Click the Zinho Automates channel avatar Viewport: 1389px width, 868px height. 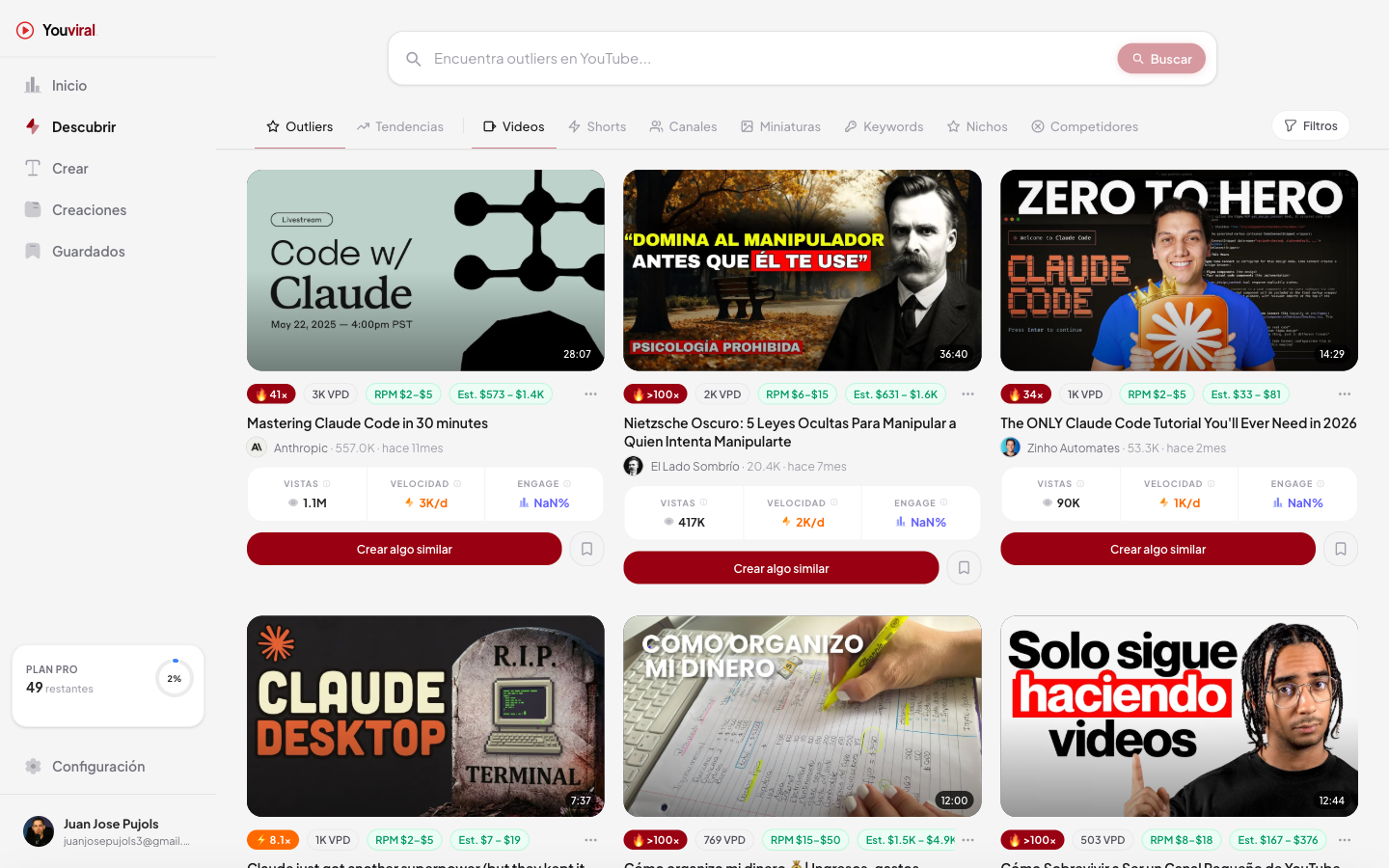pyautogui.click(x=1010, y=448)
